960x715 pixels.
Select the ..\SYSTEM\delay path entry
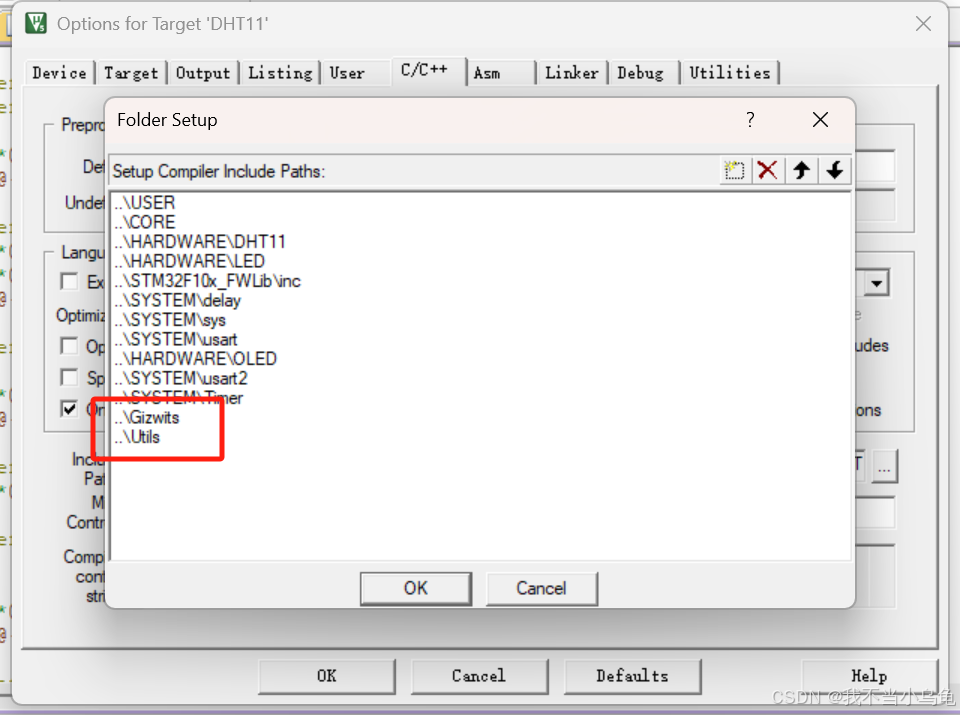pyautogui.click(x=177, y=300)
